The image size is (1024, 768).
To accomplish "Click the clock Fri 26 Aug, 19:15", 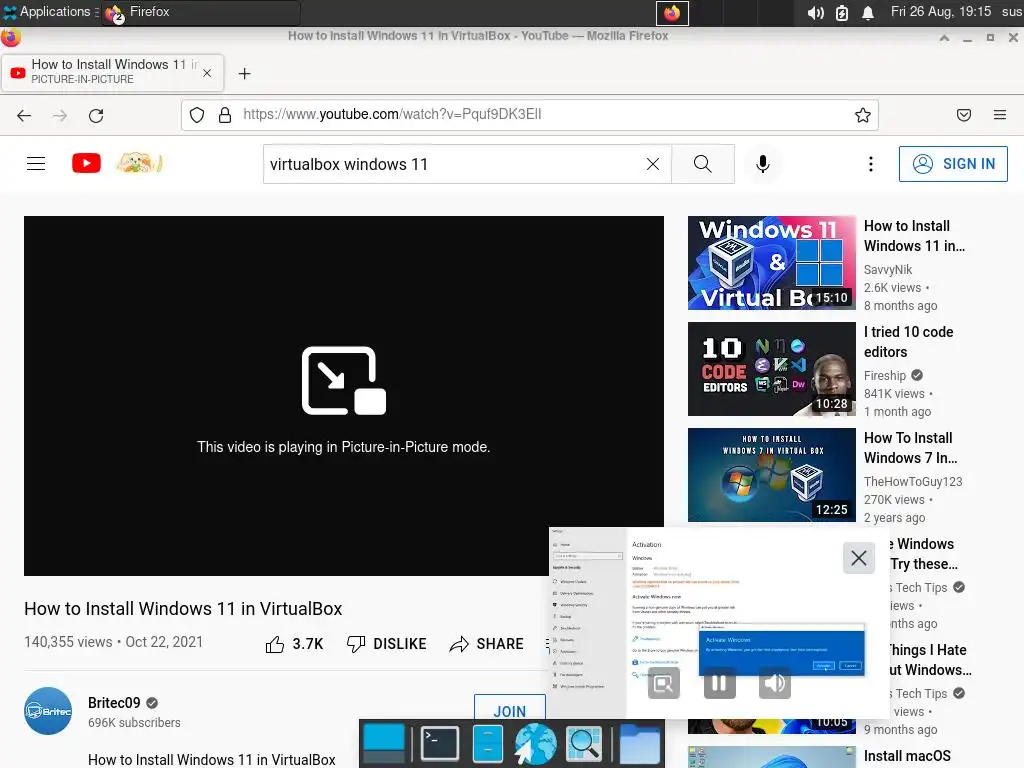I will pyautogui.click(x=940, y=12).
